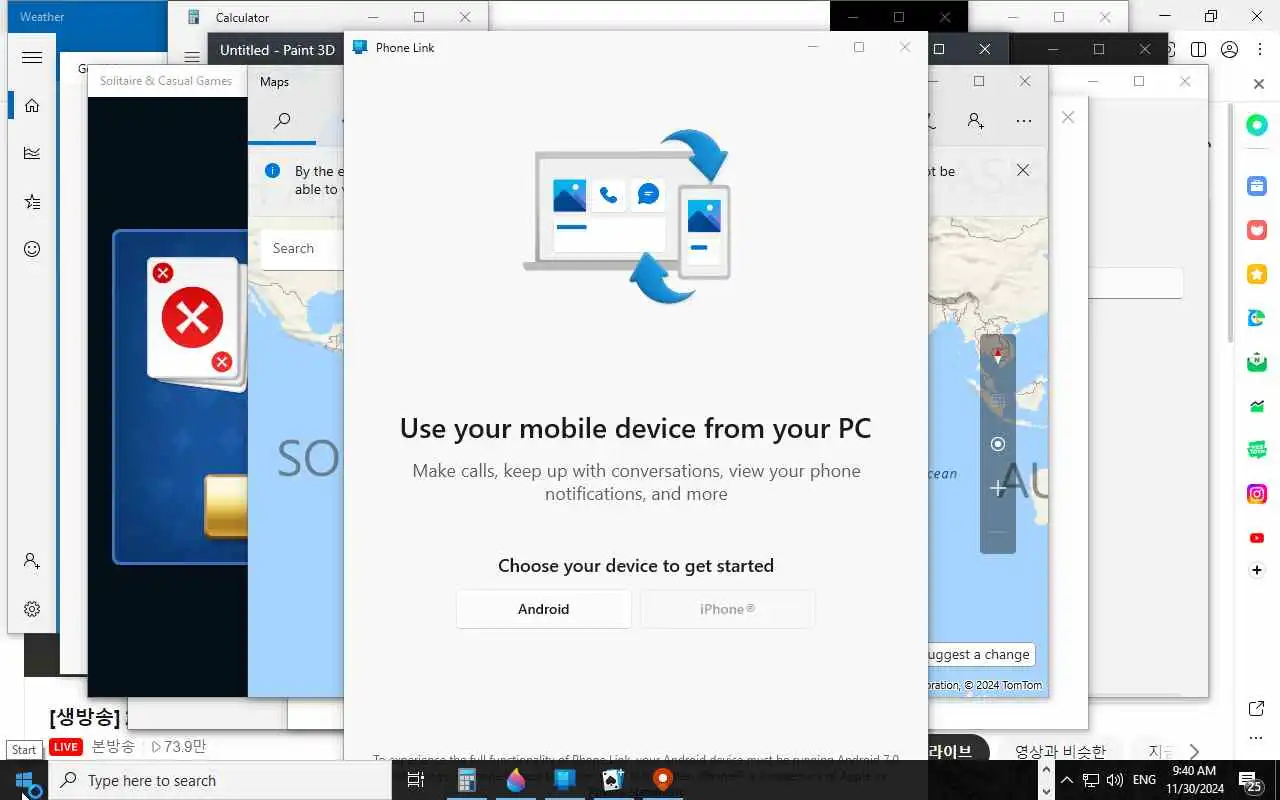1280x800 pixels.
Task: Open Task View in taskbar
Action: point(416,781)
